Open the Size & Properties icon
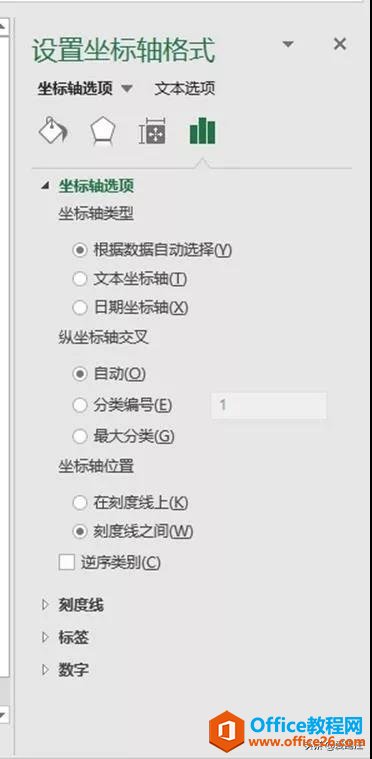The height and width of the screenshot is (759, 372). pyautogui.click(x=152, y=131)
